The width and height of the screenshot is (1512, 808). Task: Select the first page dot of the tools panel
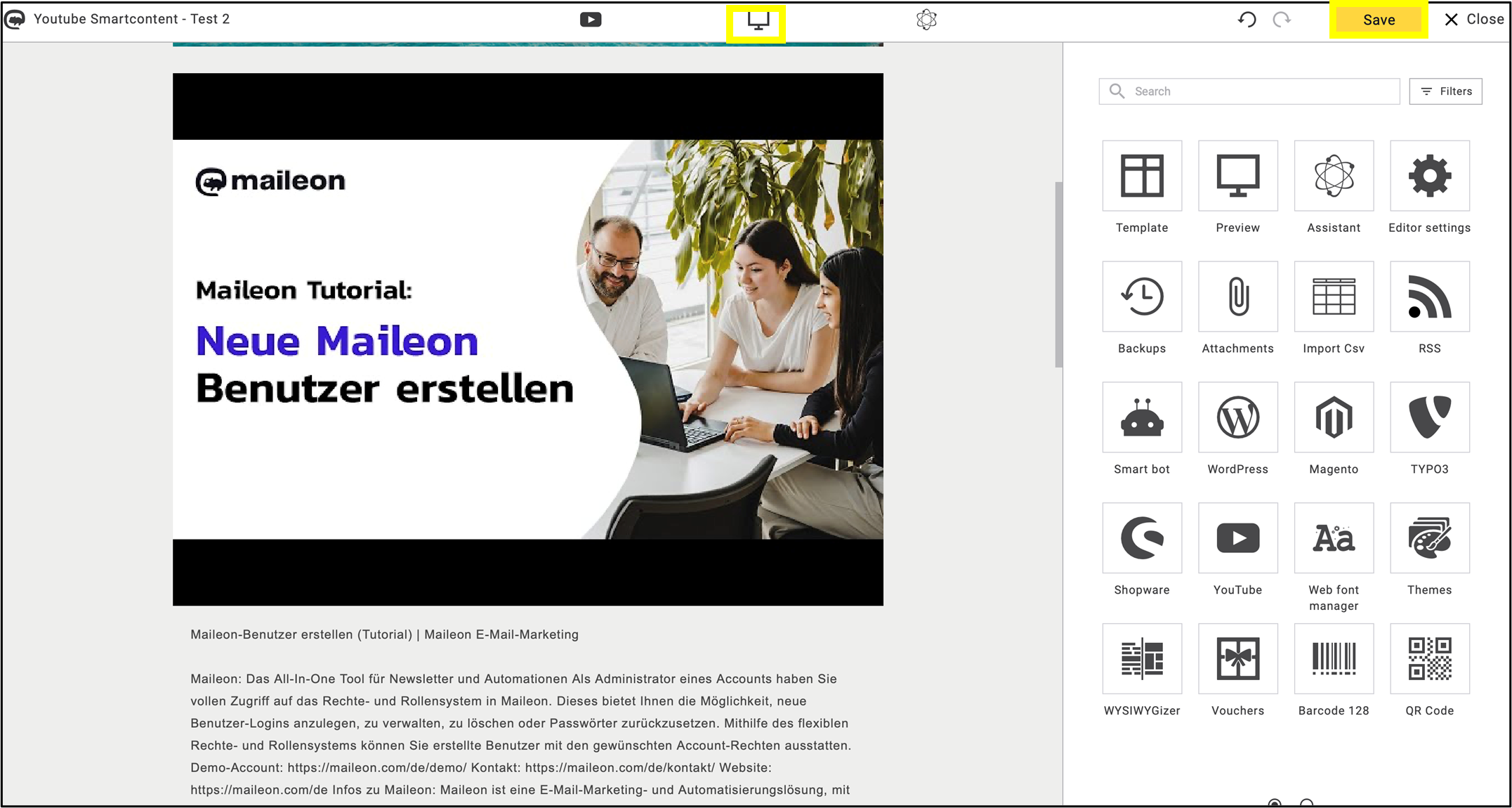point(1275,803)
